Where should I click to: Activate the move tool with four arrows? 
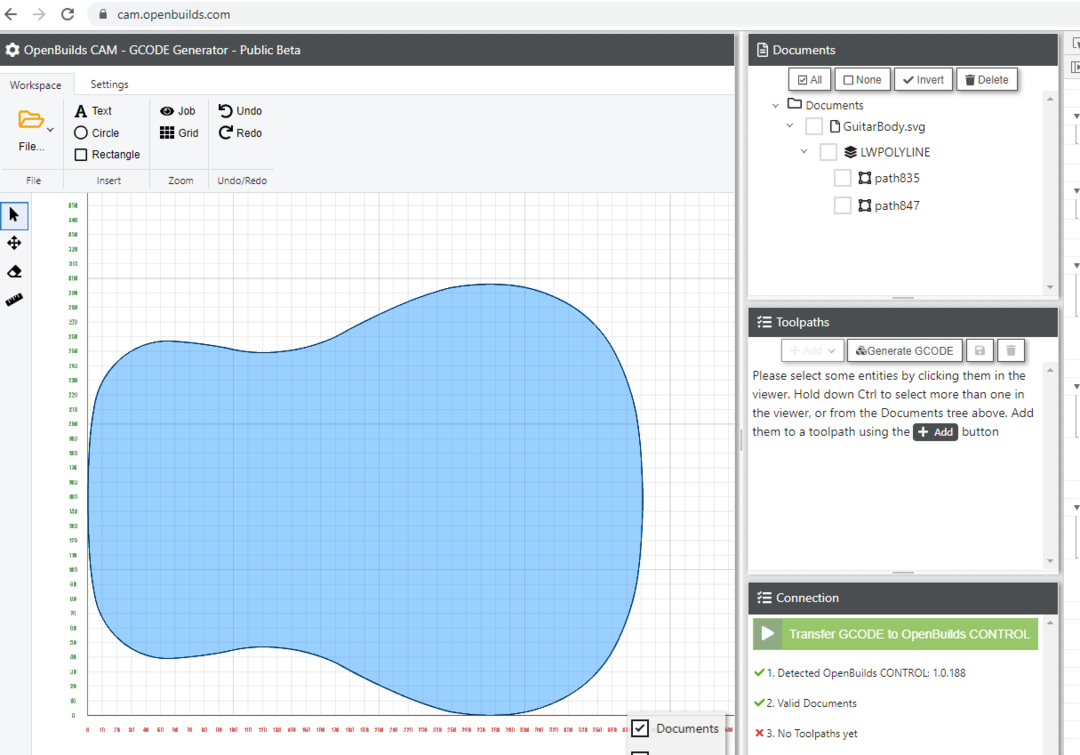click(14, 243)
